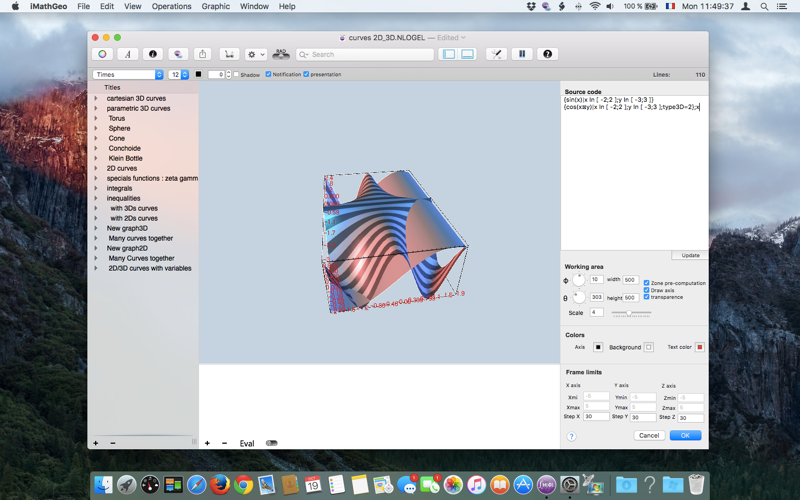Open the Axis color swatch
The image size is (800, 500).
coord(598,347)
